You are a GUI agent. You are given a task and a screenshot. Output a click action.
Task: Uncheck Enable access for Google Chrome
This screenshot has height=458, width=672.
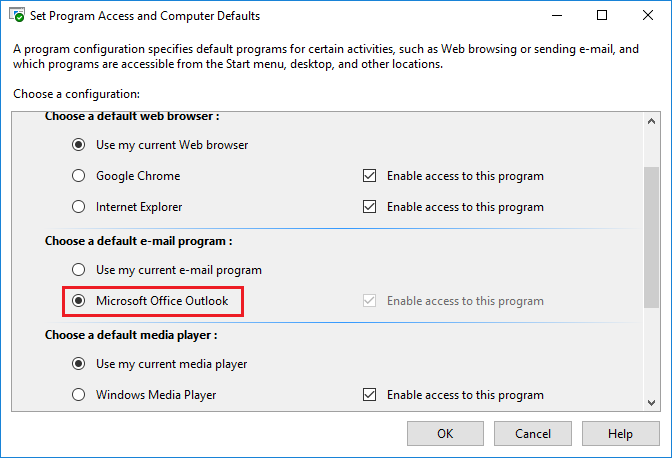[x=369, y=176]
